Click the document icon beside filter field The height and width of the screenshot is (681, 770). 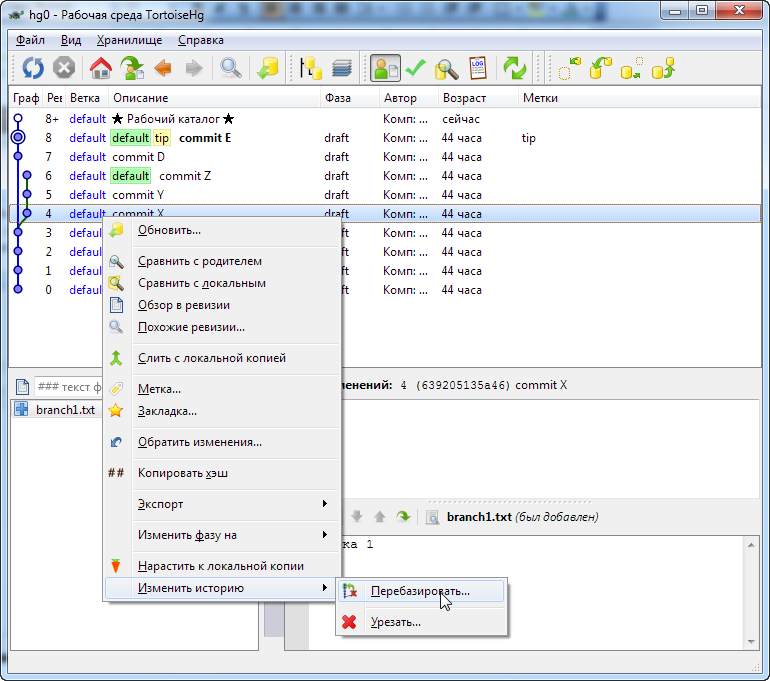click(22, 387)
